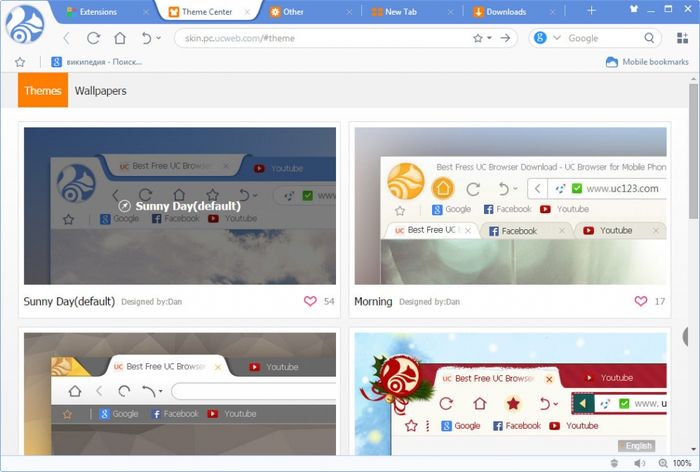
Task: Click Designed by:Dan under Sunny Day
Action: (151, 302)
